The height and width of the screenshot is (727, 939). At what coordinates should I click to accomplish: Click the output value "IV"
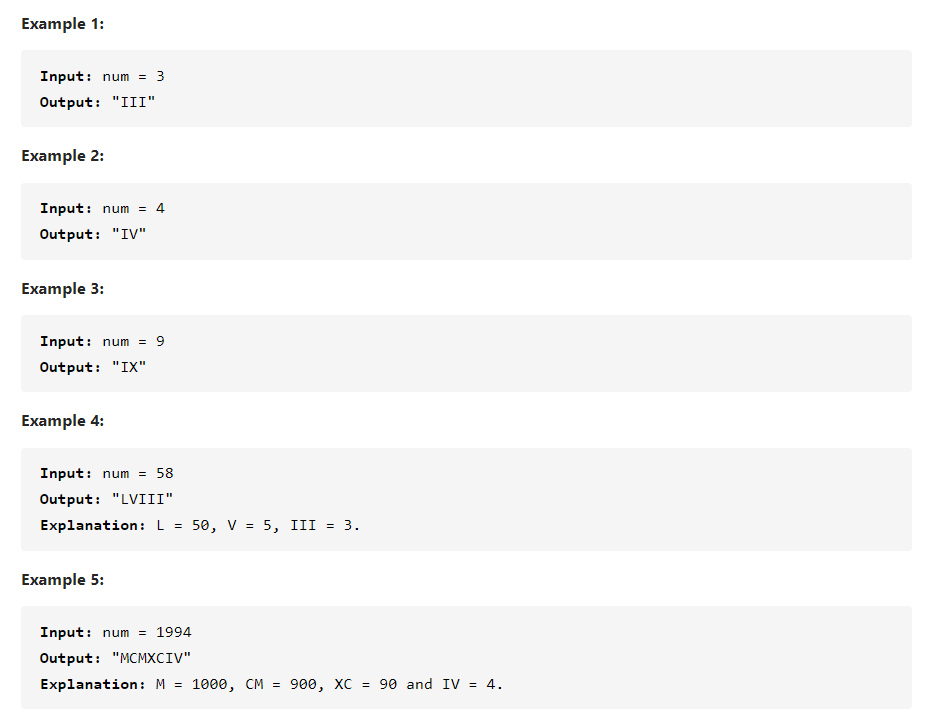[x=128, y=234]
